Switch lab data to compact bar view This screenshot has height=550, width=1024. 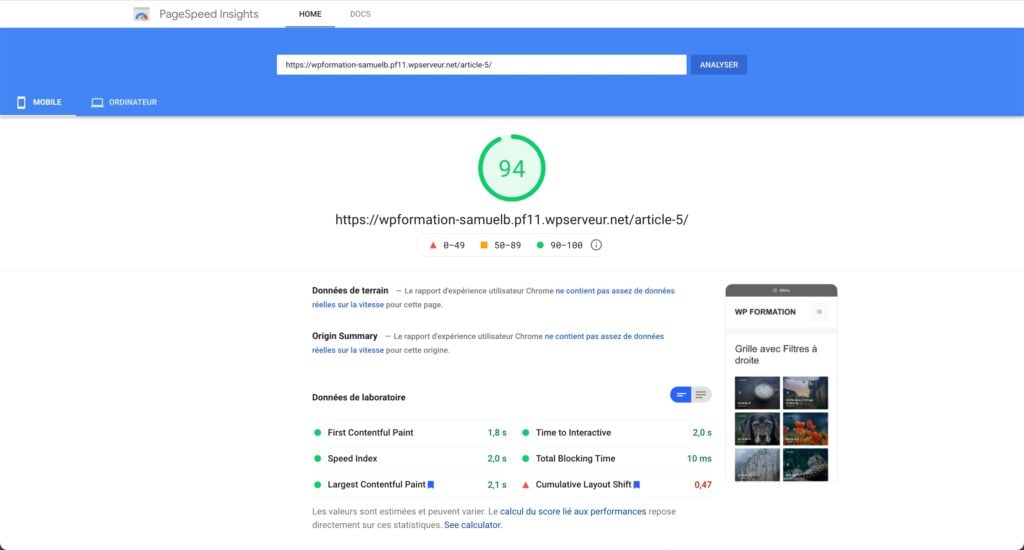tap(681, 395)
